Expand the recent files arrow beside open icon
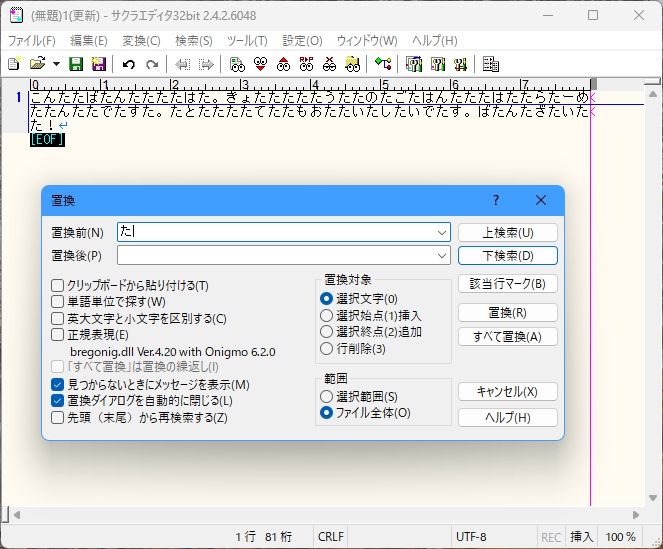Screen dimensions: 663x549 point(56,64)
